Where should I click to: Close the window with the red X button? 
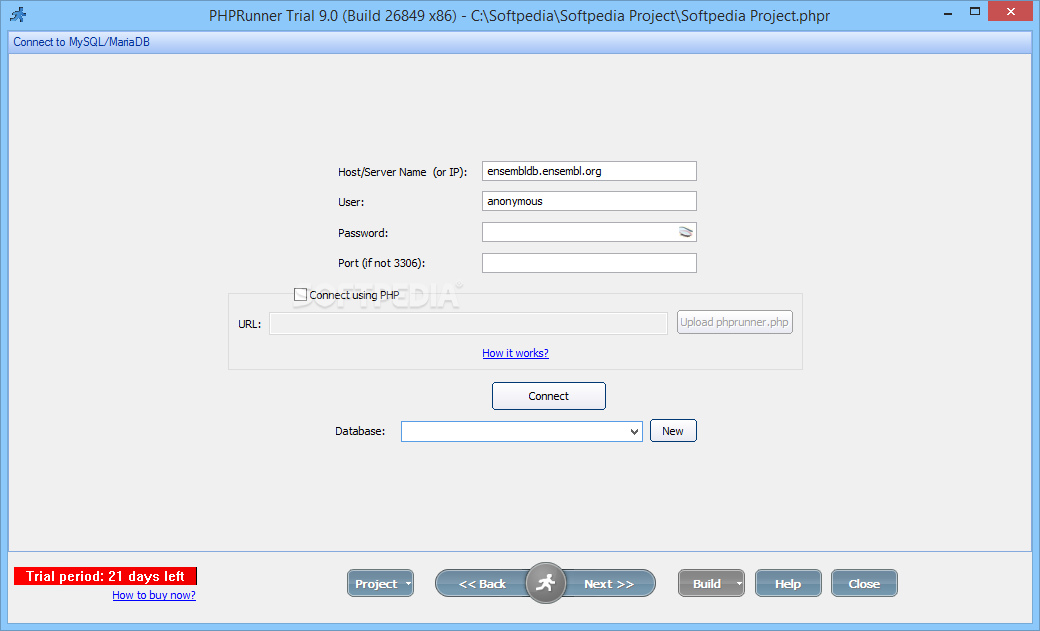coord(1010,11)
